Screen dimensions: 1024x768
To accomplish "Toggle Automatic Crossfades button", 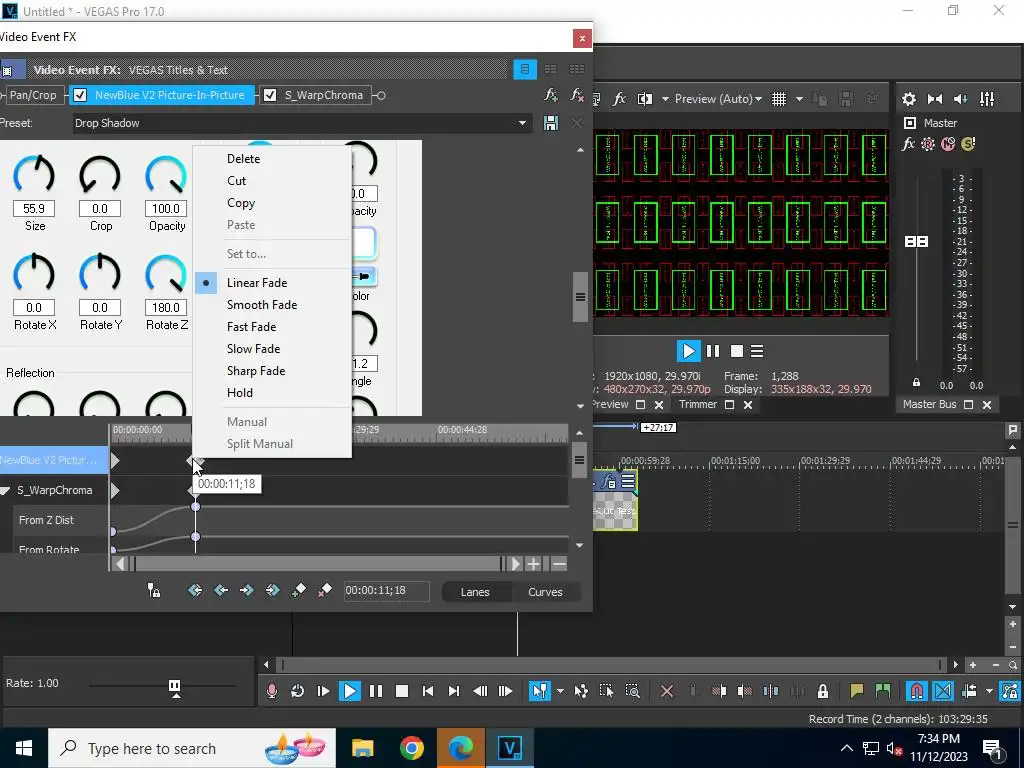I will pyautogui.click(x=943, y=691).
